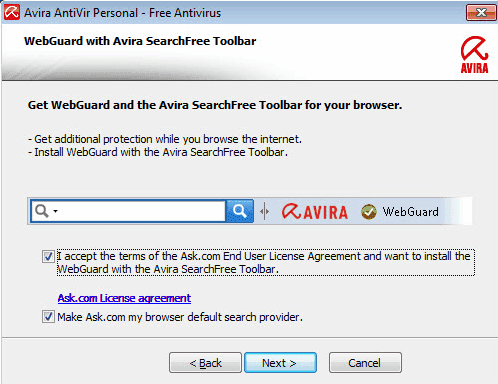This screenshot has width=498, height=384.
Task: Go to the next installer step
Action: (280, 363)
